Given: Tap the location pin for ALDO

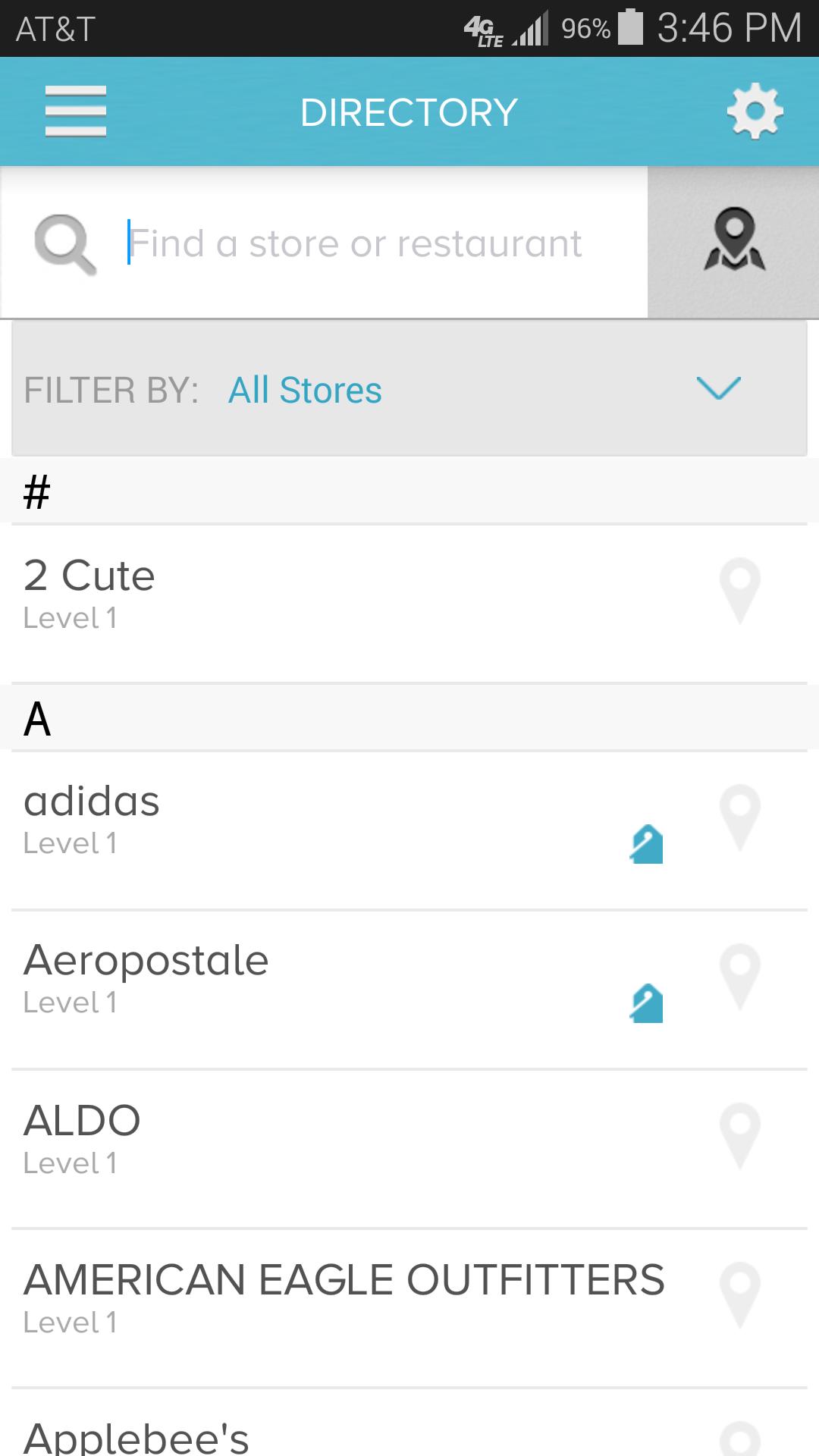Looking at the screenshot, I should tap(739, 1136).
